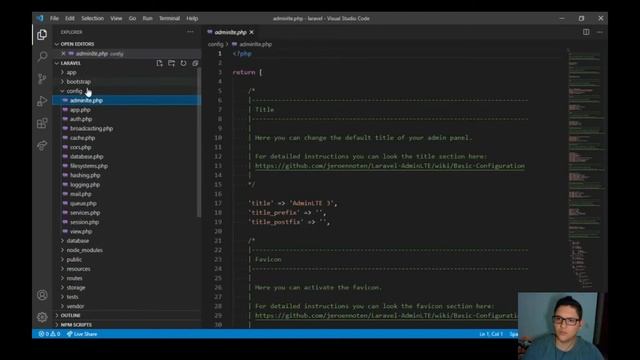
Task: Expand the tests folder
Action: pos(72,297)
